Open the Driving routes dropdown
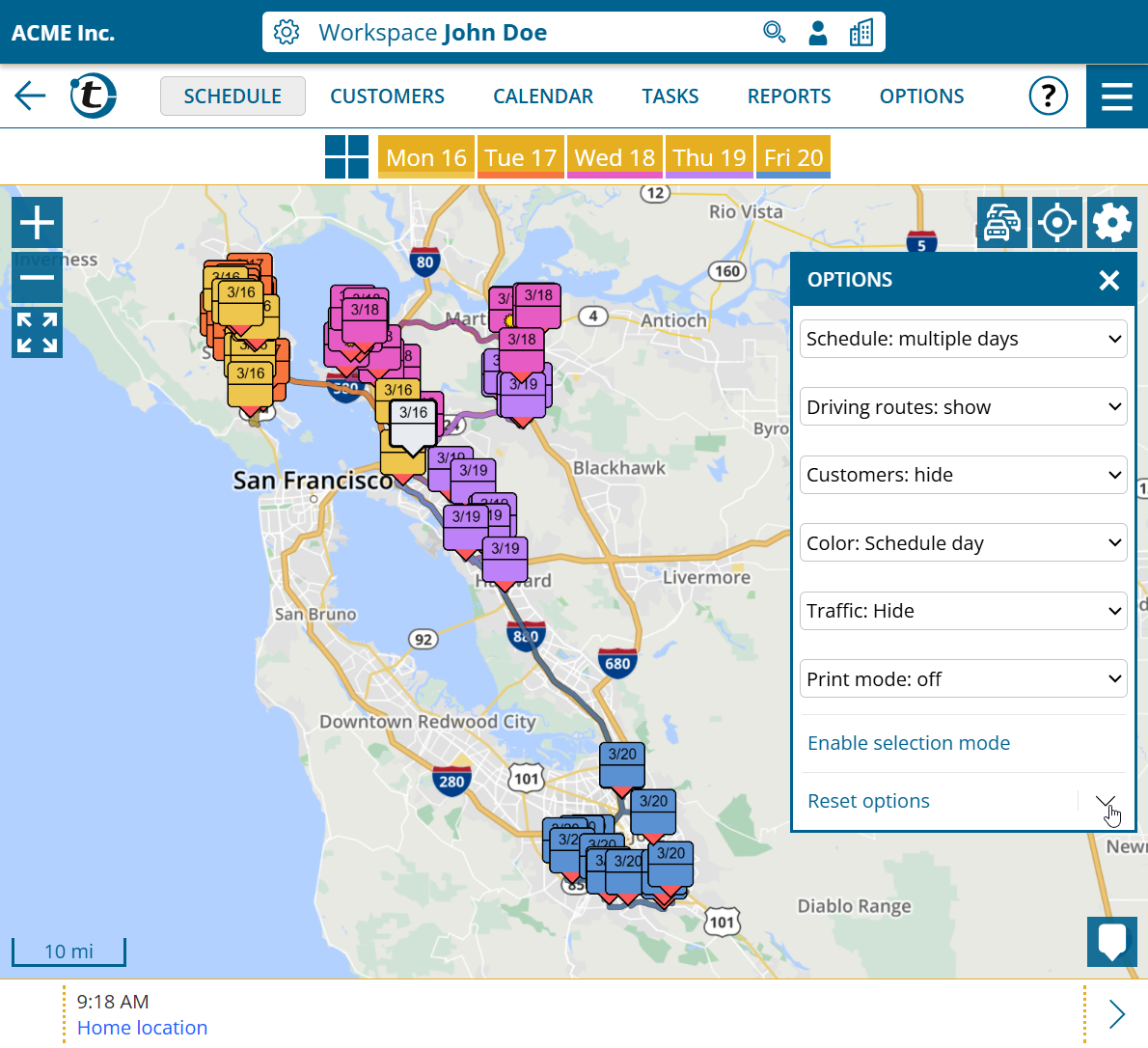 pos(963,407)
